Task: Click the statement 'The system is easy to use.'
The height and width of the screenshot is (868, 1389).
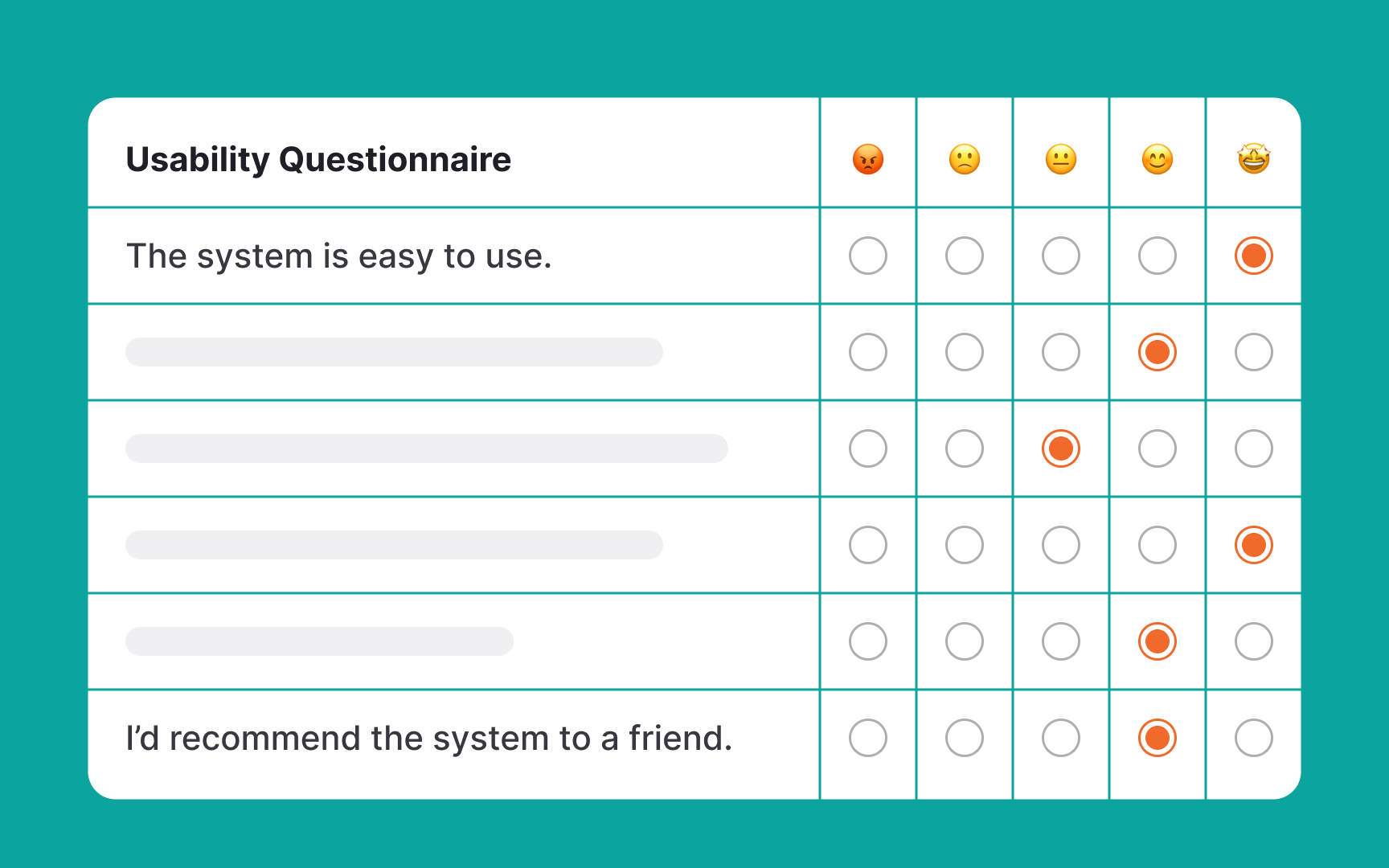Action: coord(340,256)
